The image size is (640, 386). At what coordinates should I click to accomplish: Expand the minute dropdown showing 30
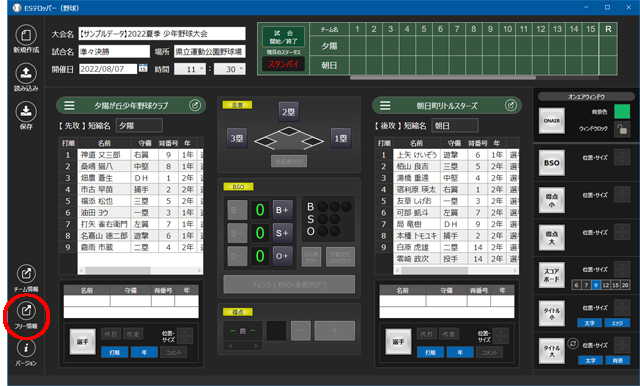pyautogui.click(x=230, y=69)
